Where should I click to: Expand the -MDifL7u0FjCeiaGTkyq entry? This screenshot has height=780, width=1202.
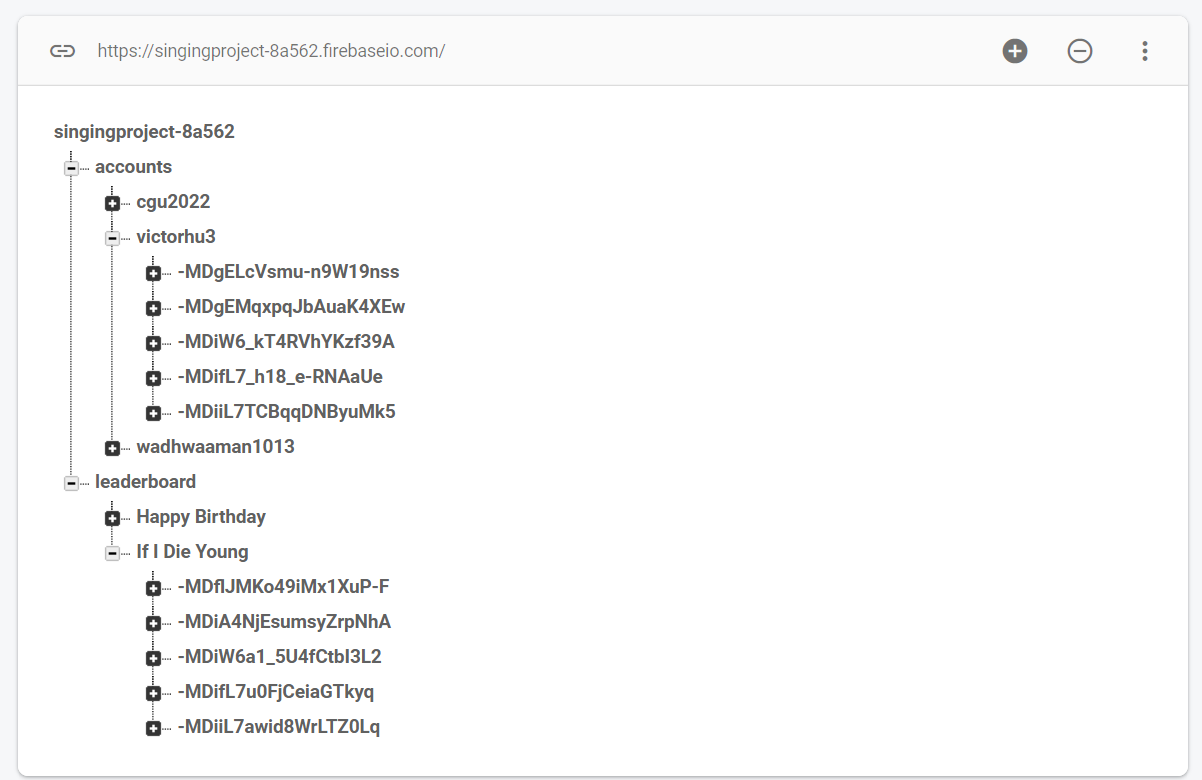(x=153, y=693)
